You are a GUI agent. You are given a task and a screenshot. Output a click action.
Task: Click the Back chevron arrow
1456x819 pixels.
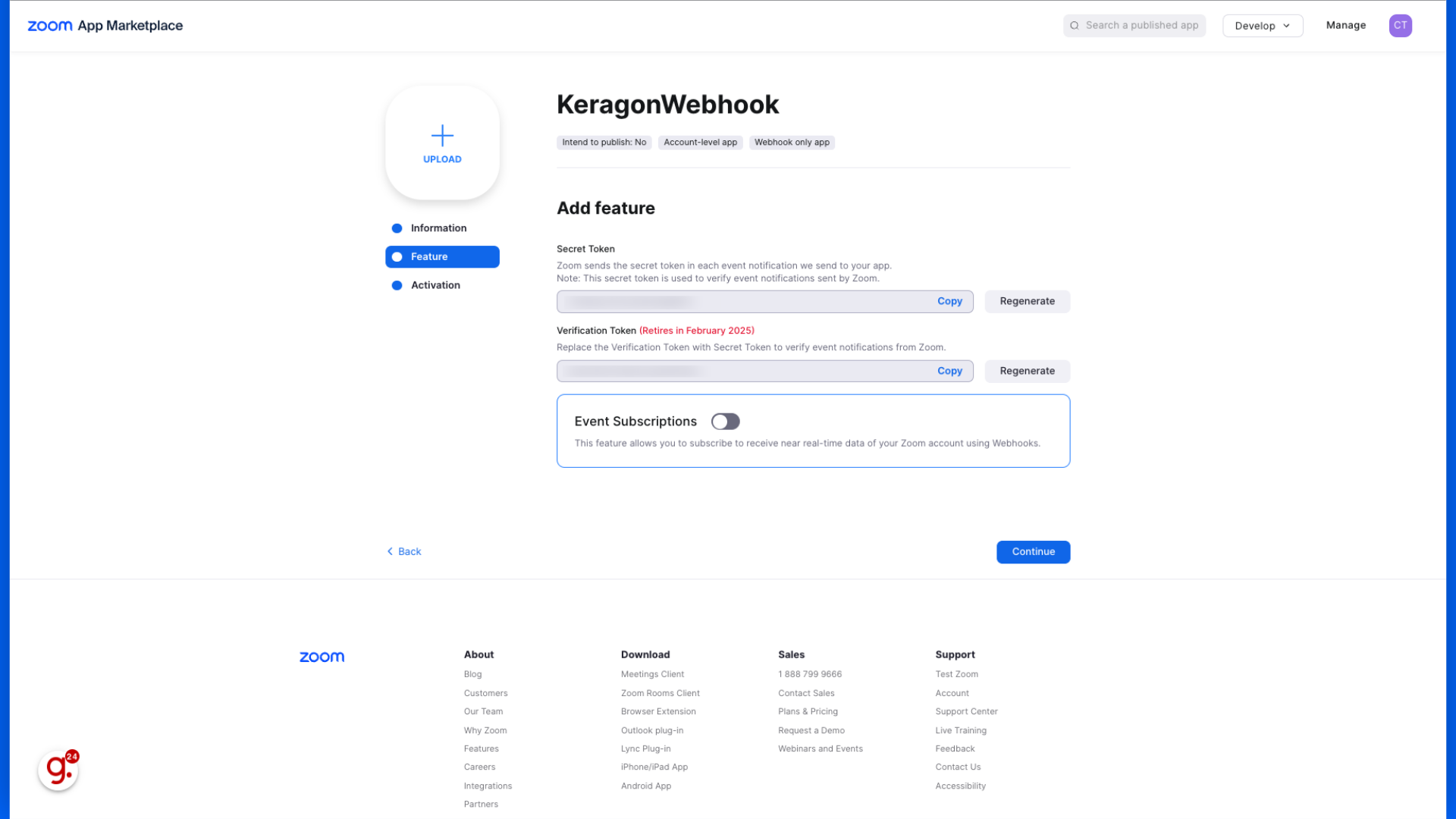click(390, 551)
